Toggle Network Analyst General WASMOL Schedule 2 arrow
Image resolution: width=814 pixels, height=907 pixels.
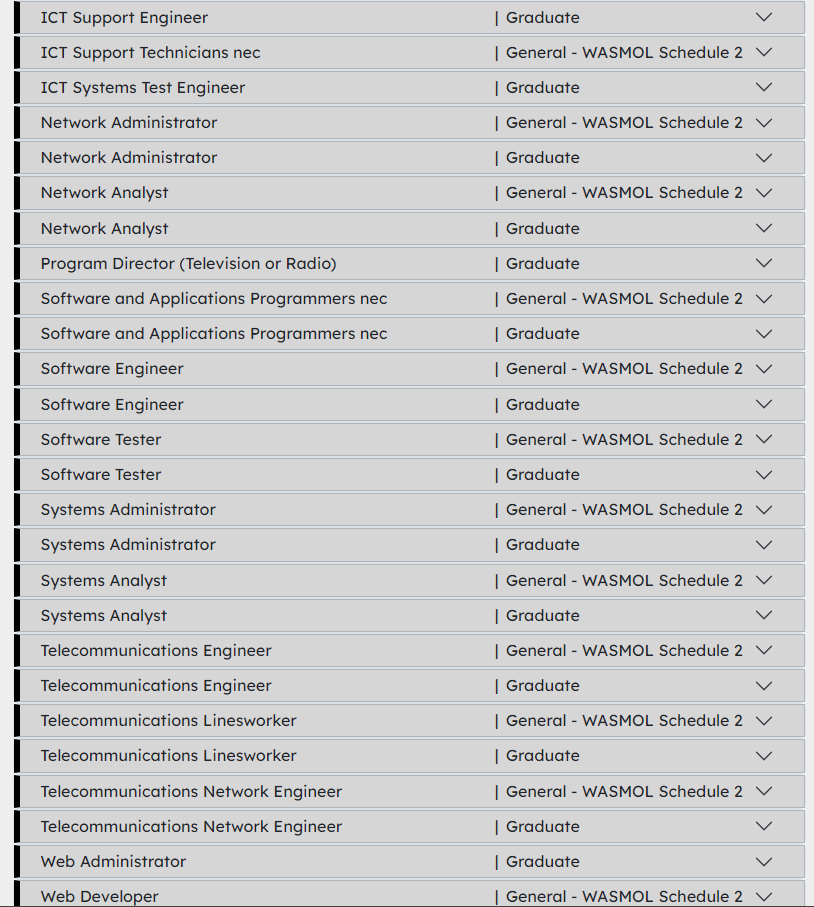[764, 193]
